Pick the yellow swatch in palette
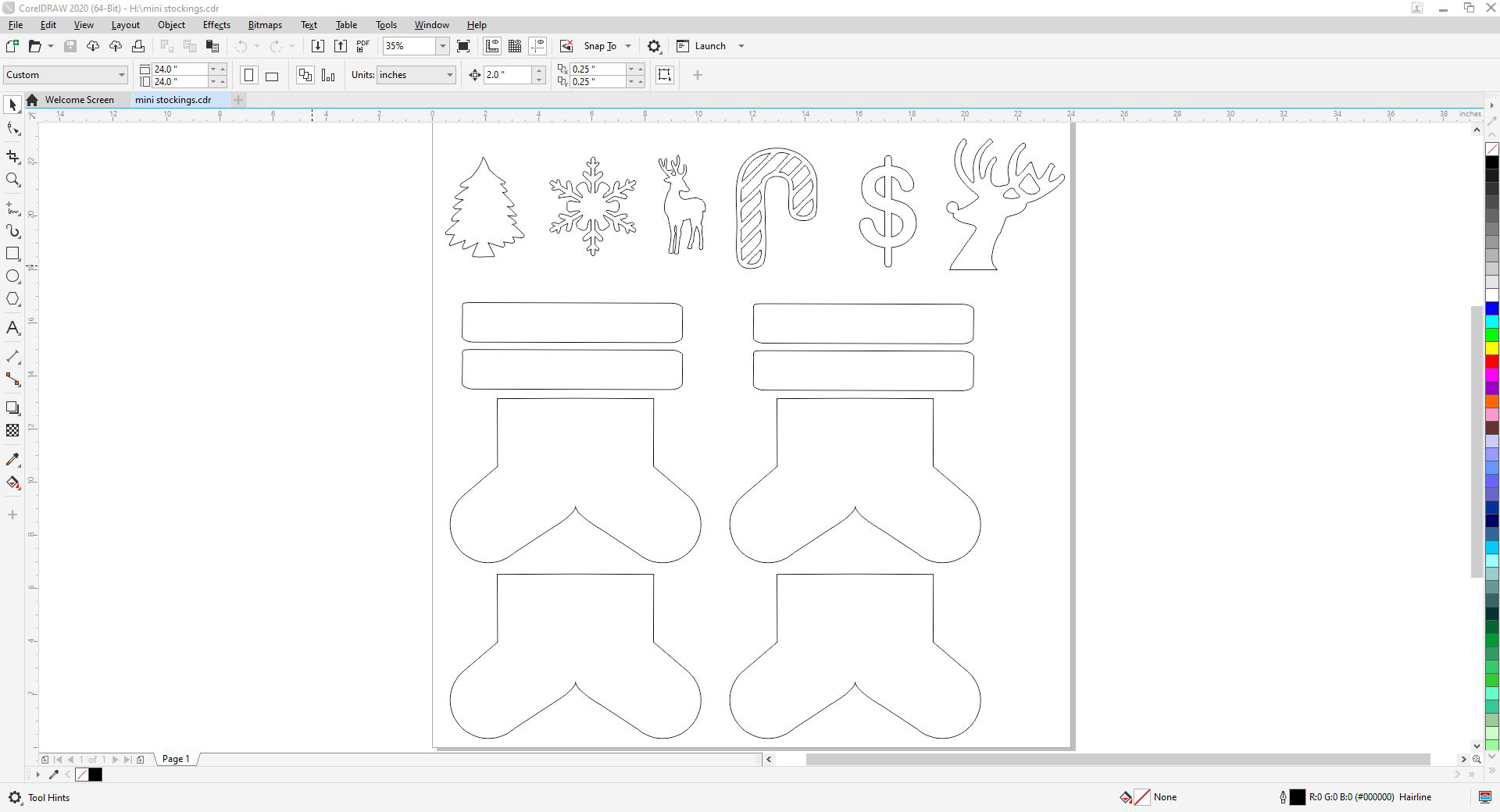The width and height of the screenshot is (1500, 812). coord(1491,348)
